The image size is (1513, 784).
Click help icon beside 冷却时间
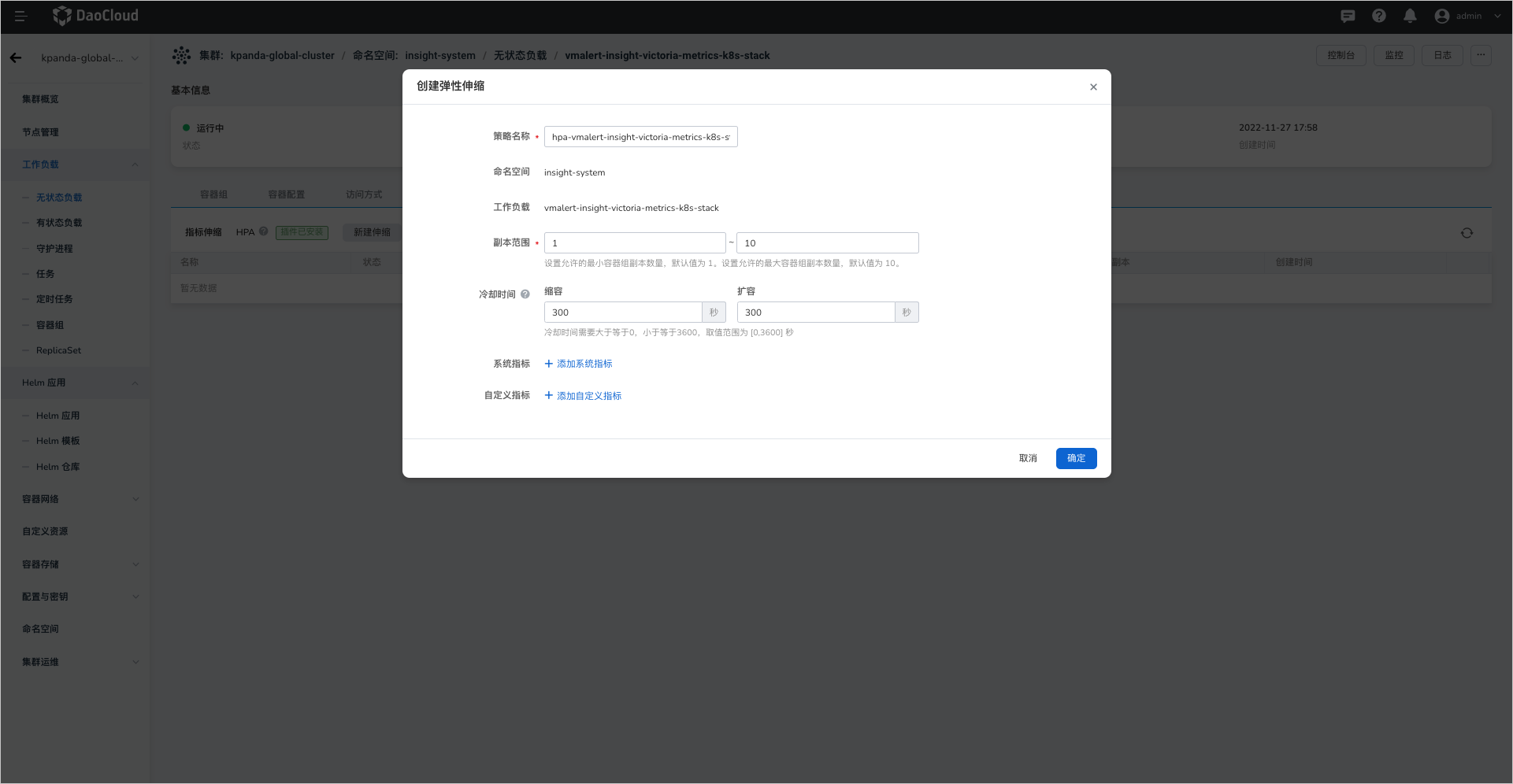click(x=525, y=294)
